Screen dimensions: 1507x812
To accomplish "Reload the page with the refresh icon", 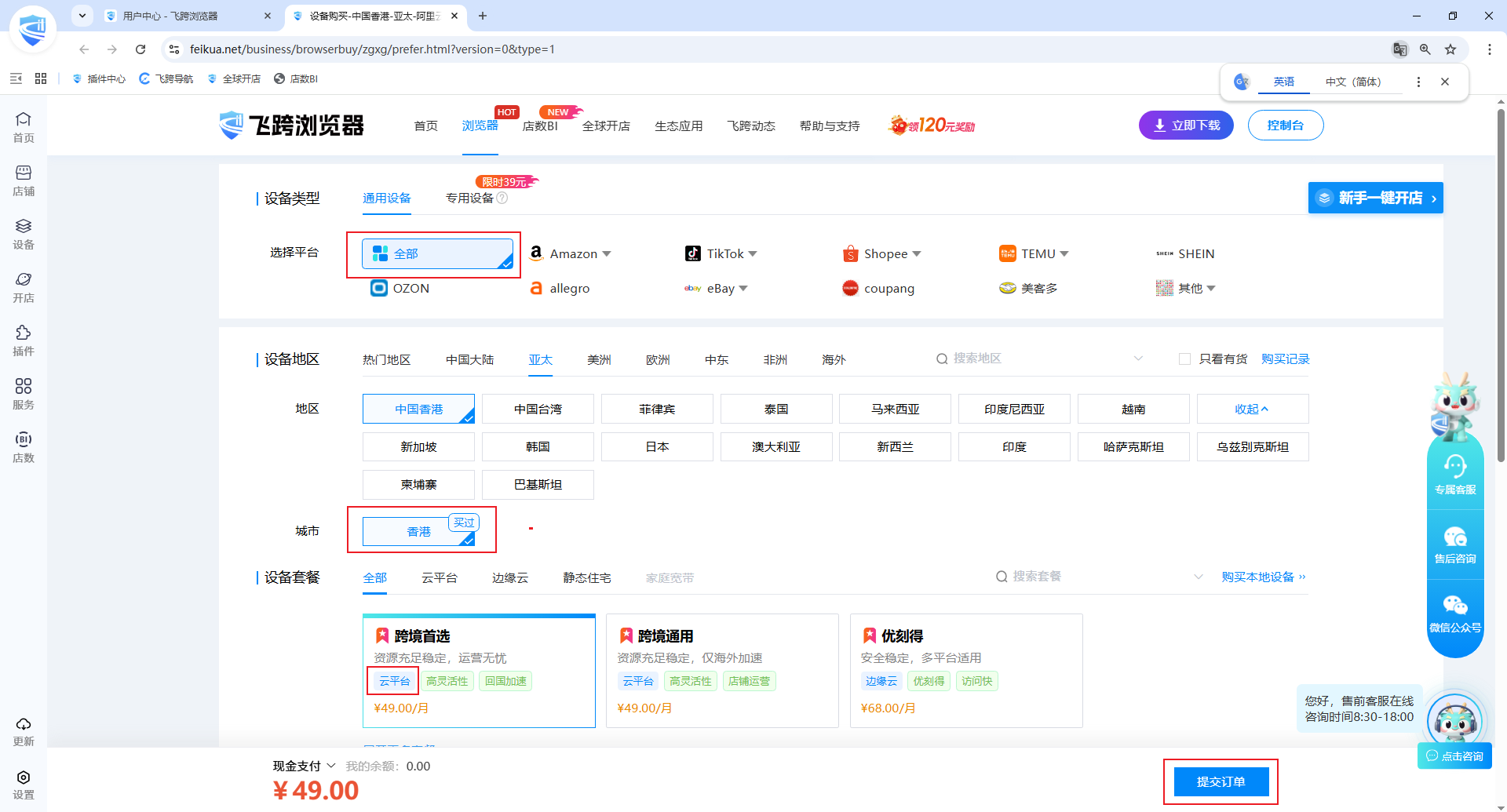I will click(x=140, y=49).
